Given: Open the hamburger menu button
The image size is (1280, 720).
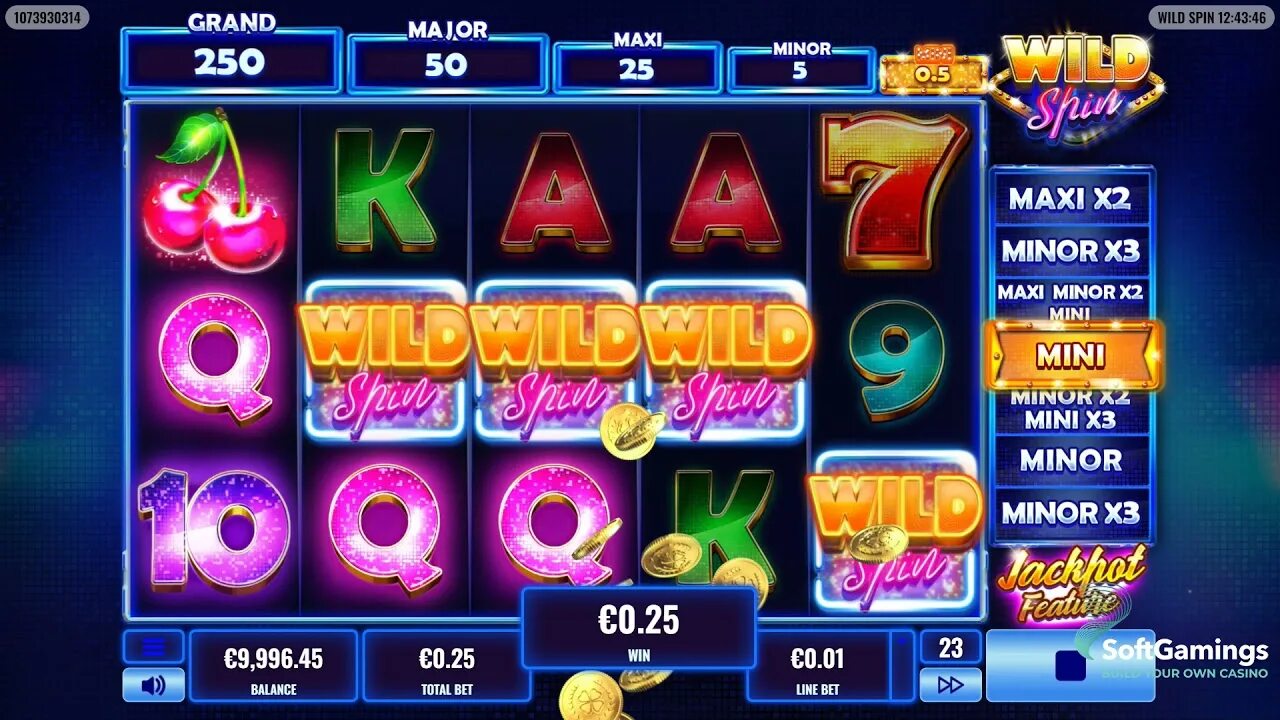Looking at the screenshot, I should (153, 647).
